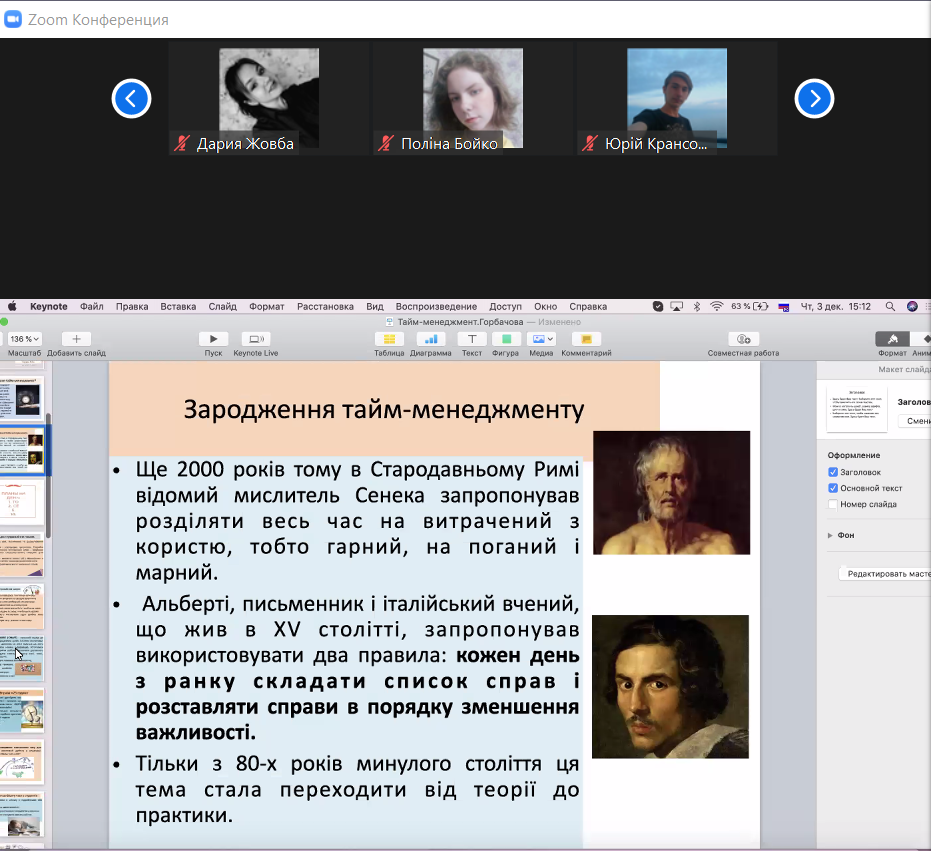Open the Воспроизведение menu
The image size is (931, 851).
coord(436,306)
